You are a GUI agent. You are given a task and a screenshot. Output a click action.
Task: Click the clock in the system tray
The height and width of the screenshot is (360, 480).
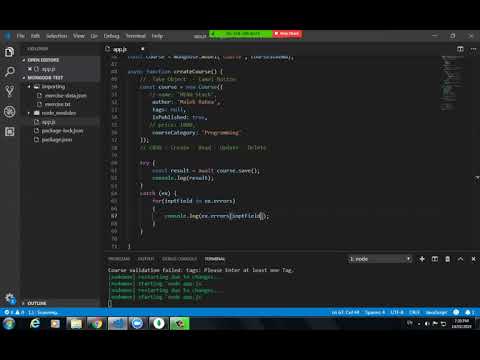click(462, 324)
